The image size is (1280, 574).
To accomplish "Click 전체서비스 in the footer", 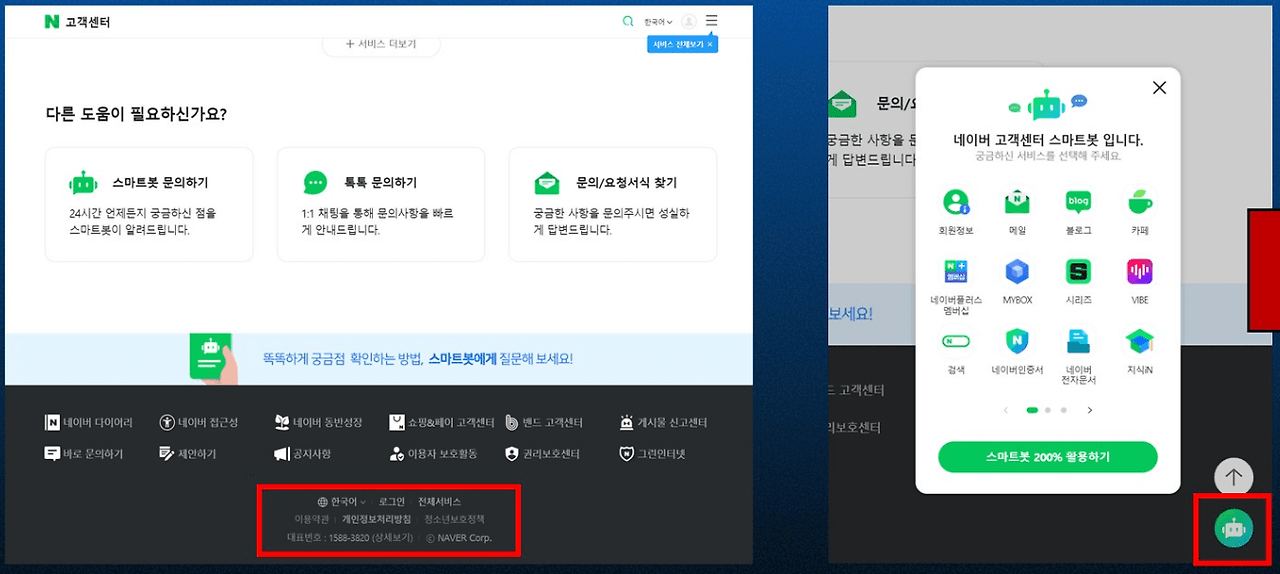I will pyautogui.click(x=439, y=502).
